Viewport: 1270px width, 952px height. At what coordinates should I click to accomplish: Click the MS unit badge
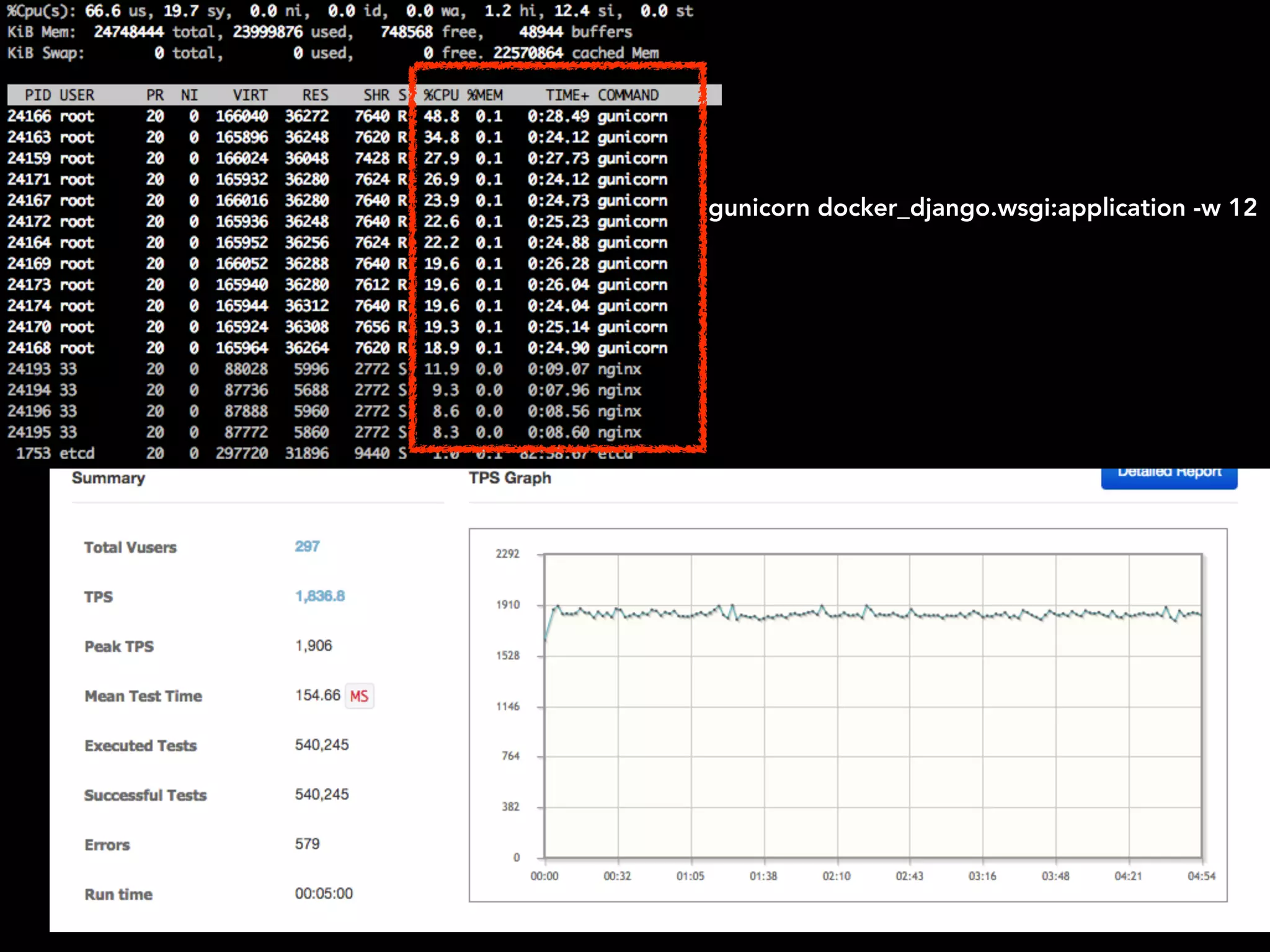pyautogui.click(x=359, y=696)
